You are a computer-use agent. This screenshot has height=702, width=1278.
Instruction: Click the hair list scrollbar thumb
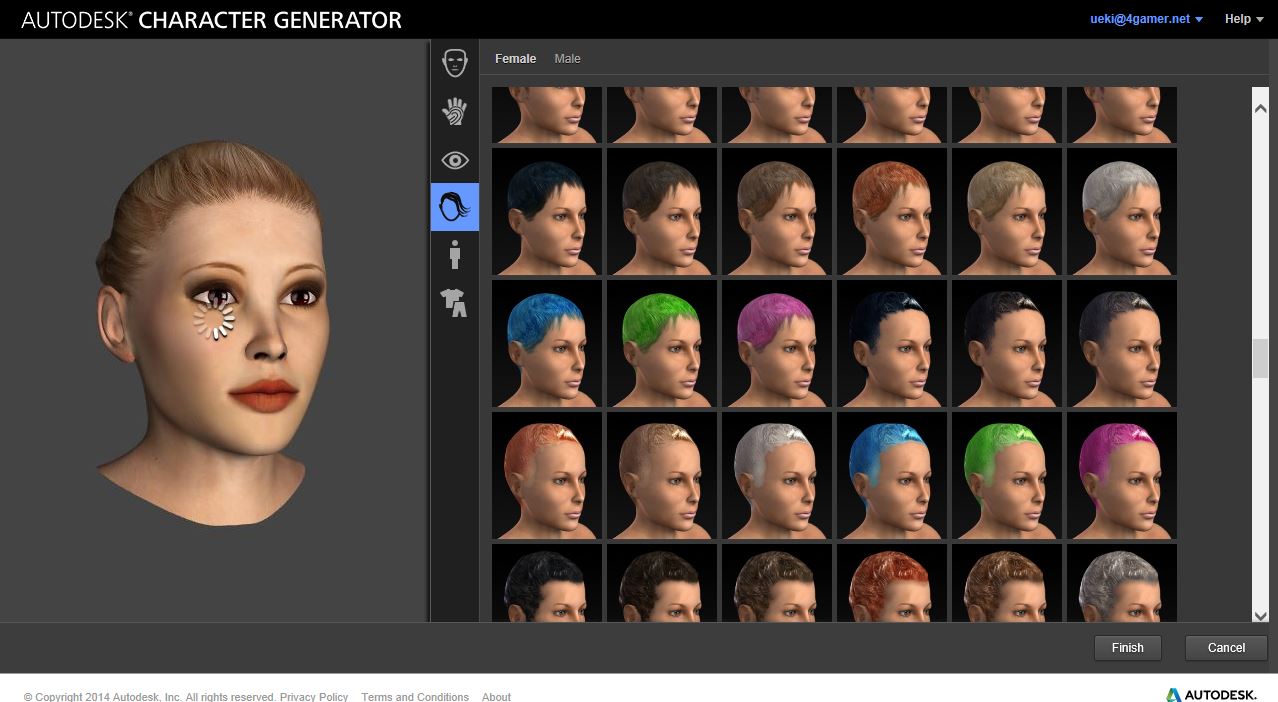1260,358
